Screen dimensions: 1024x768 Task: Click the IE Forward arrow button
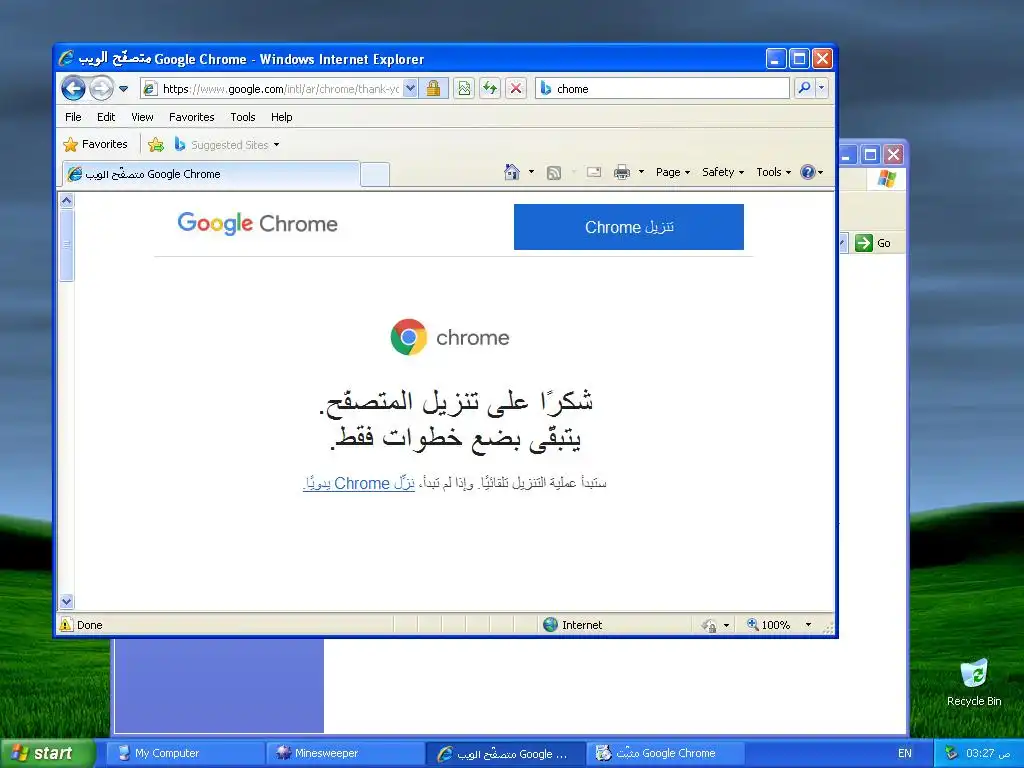point(101,88)
